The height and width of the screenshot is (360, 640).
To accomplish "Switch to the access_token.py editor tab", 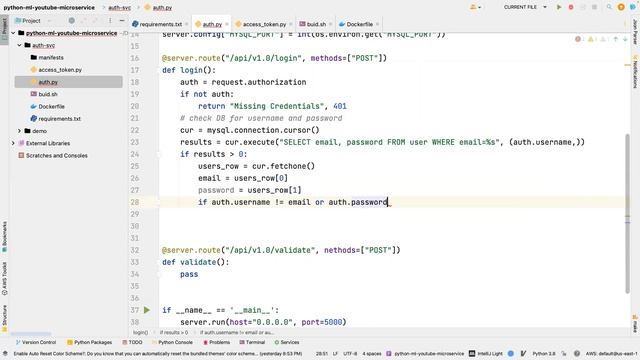I will (x=264, y=24).
